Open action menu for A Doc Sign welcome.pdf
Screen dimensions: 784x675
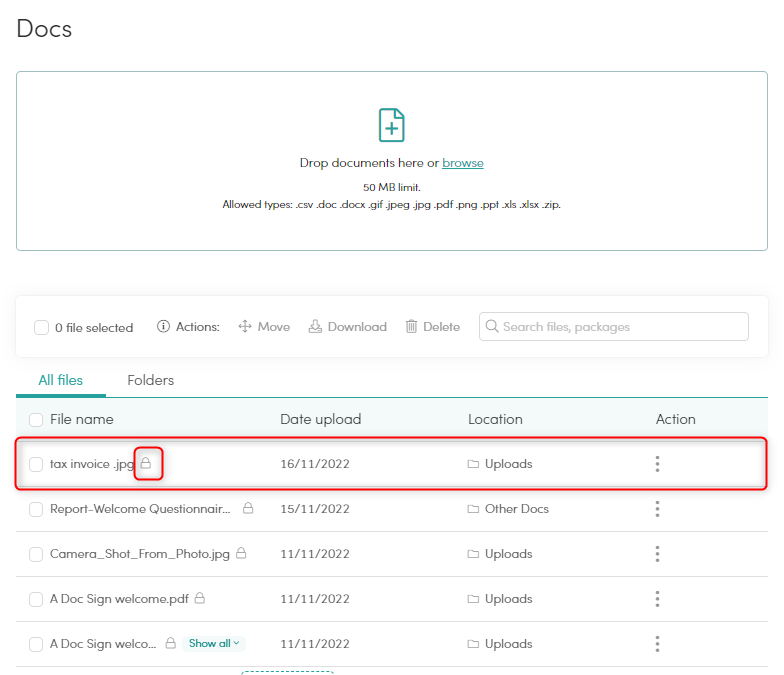[657, 599]
